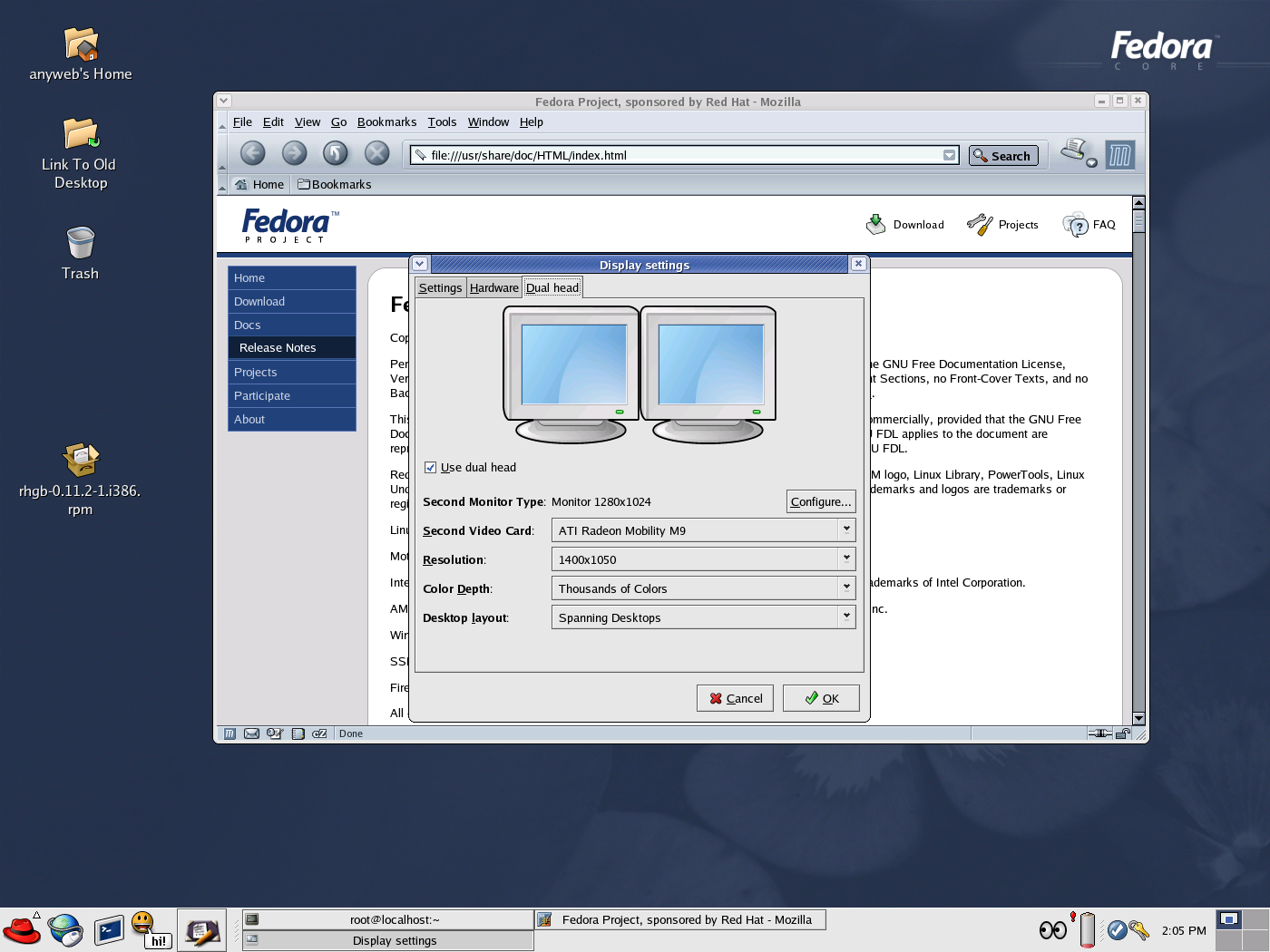Click the first monitor image in dialog
Viewport: 1270px width, 952px height.
(x=571, y=374)
